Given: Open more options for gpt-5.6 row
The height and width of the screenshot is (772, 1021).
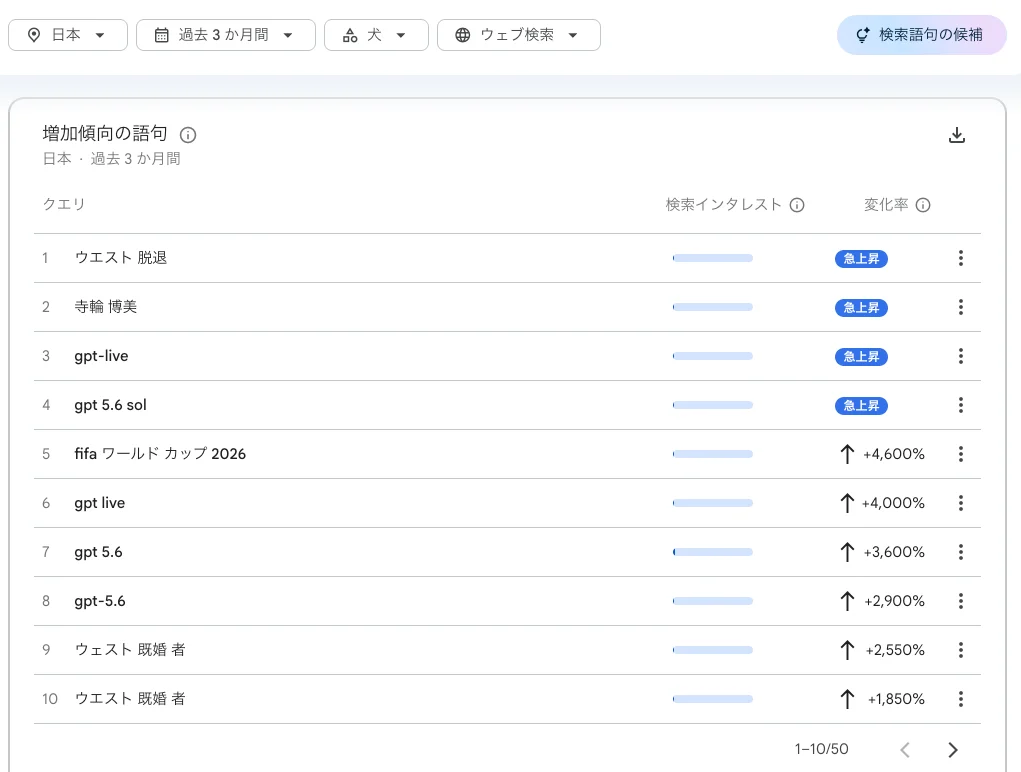Looking at the screenshot, I should [960, 601].
